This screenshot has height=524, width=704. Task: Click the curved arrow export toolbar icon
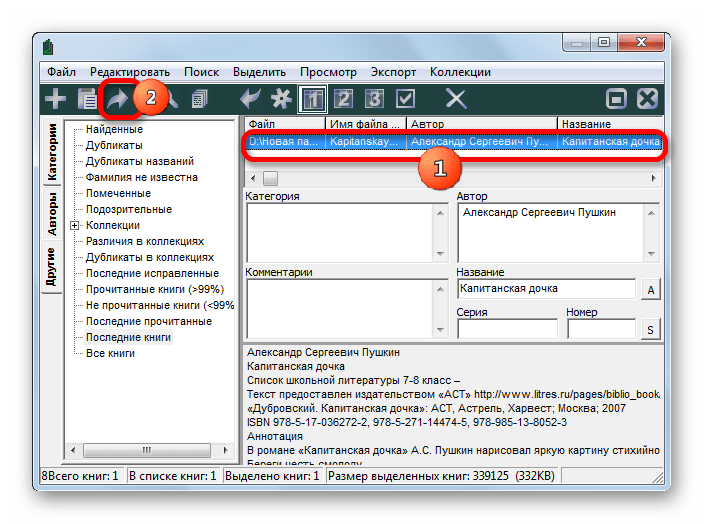(118, 99)
